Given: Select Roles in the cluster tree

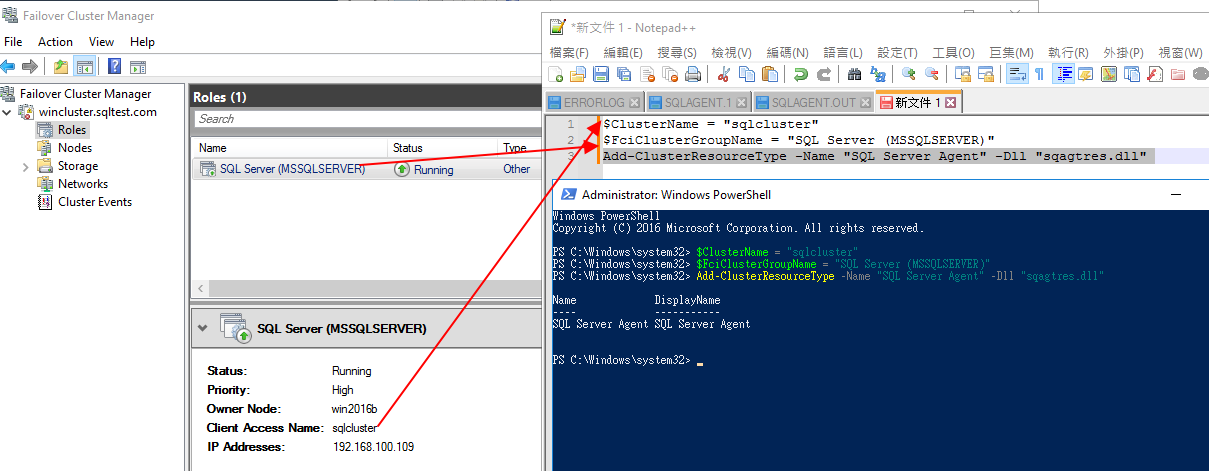Looking at the screenshot, I should (x=72, y=130).
